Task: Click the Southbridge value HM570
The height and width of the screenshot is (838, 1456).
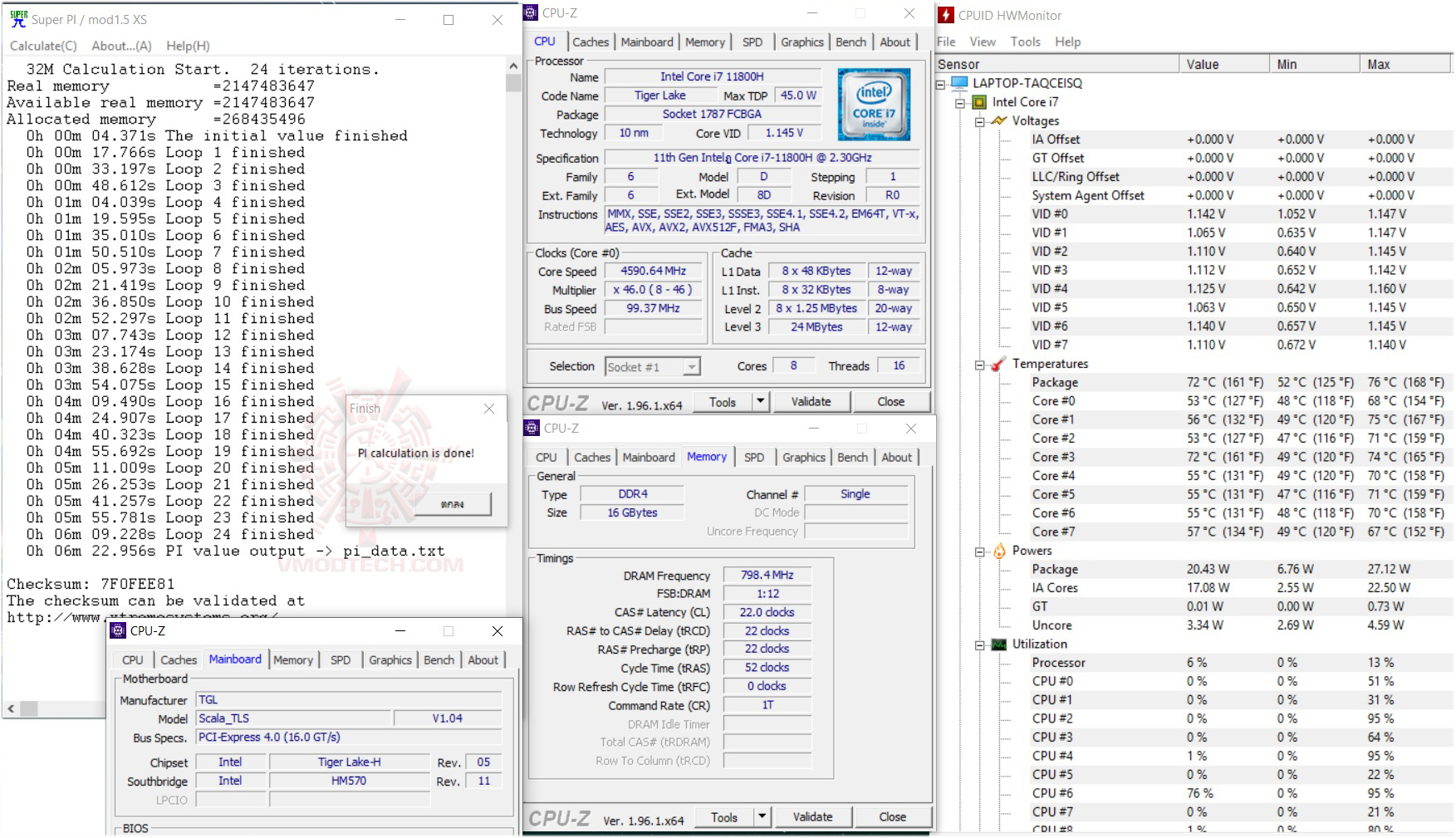Action: [x=349, y=781]
